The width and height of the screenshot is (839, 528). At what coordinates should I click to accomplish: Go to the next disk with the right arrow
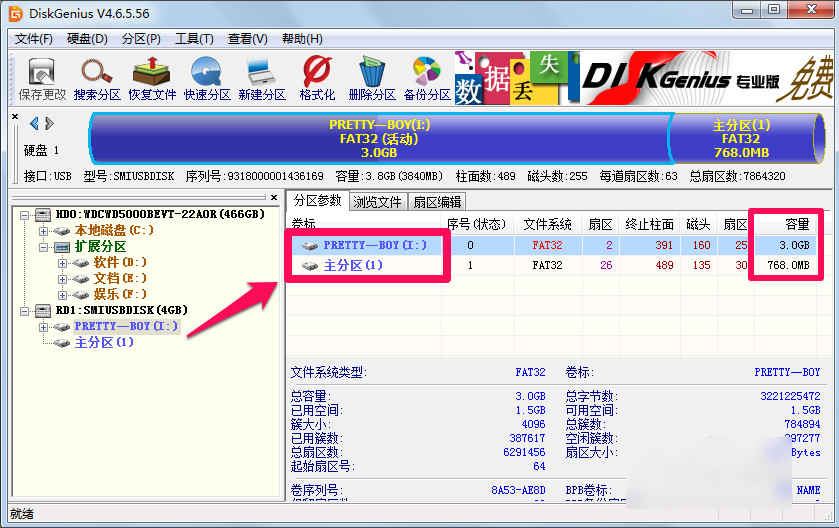click(x=48, y=124)
